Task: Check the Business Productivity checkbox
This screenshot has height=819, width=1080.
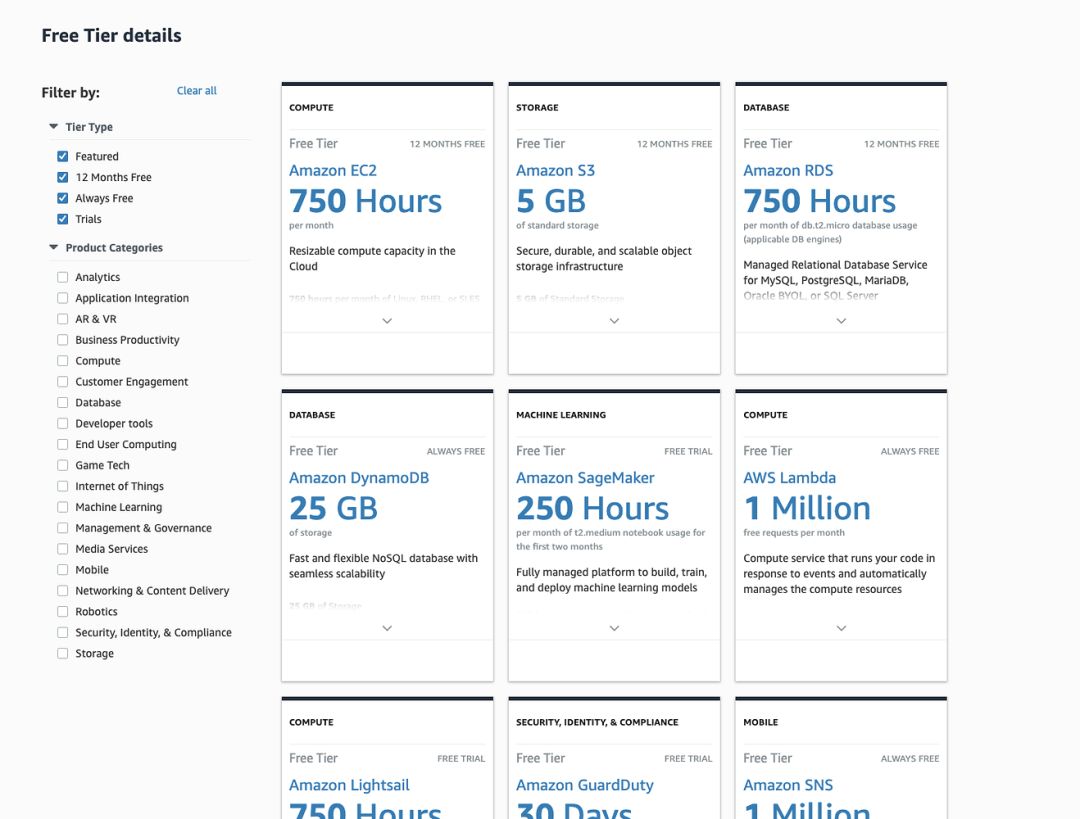Action: (x=63, y=340)
